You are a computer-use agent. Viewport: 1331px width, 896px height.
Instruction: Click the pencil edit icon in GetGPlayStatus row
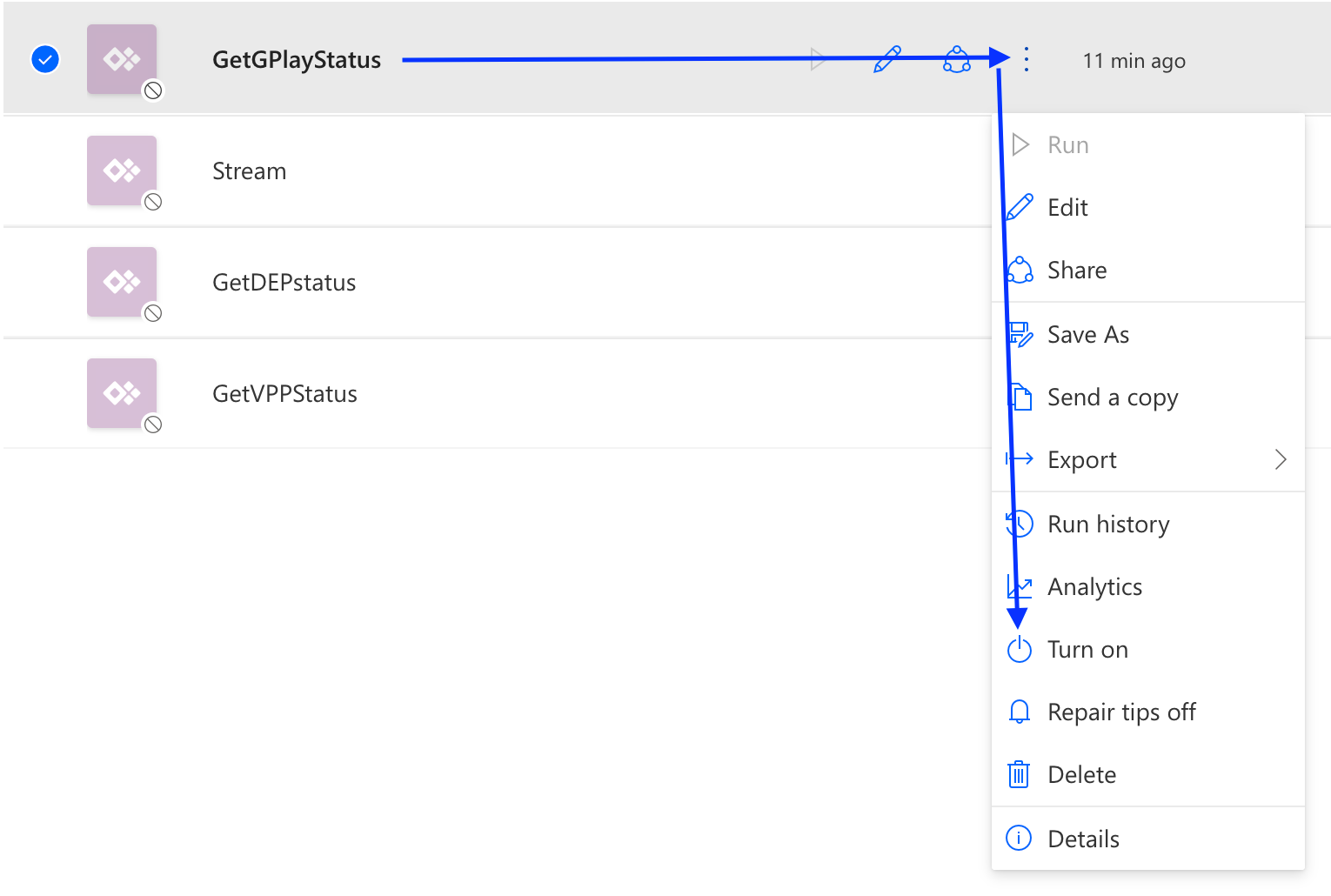[886, 60]
